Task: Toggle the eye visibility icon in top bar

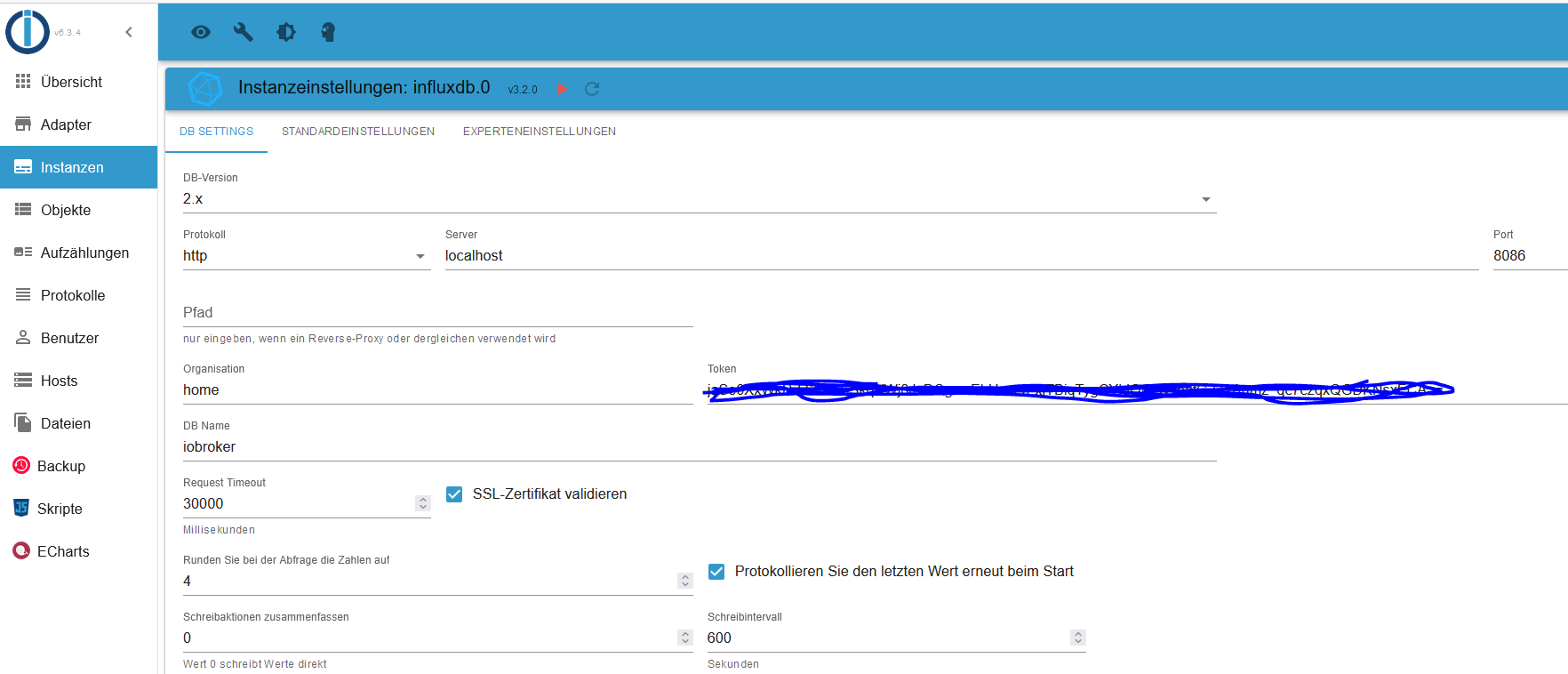Action: pyautogui.click(x=201, y=32)
